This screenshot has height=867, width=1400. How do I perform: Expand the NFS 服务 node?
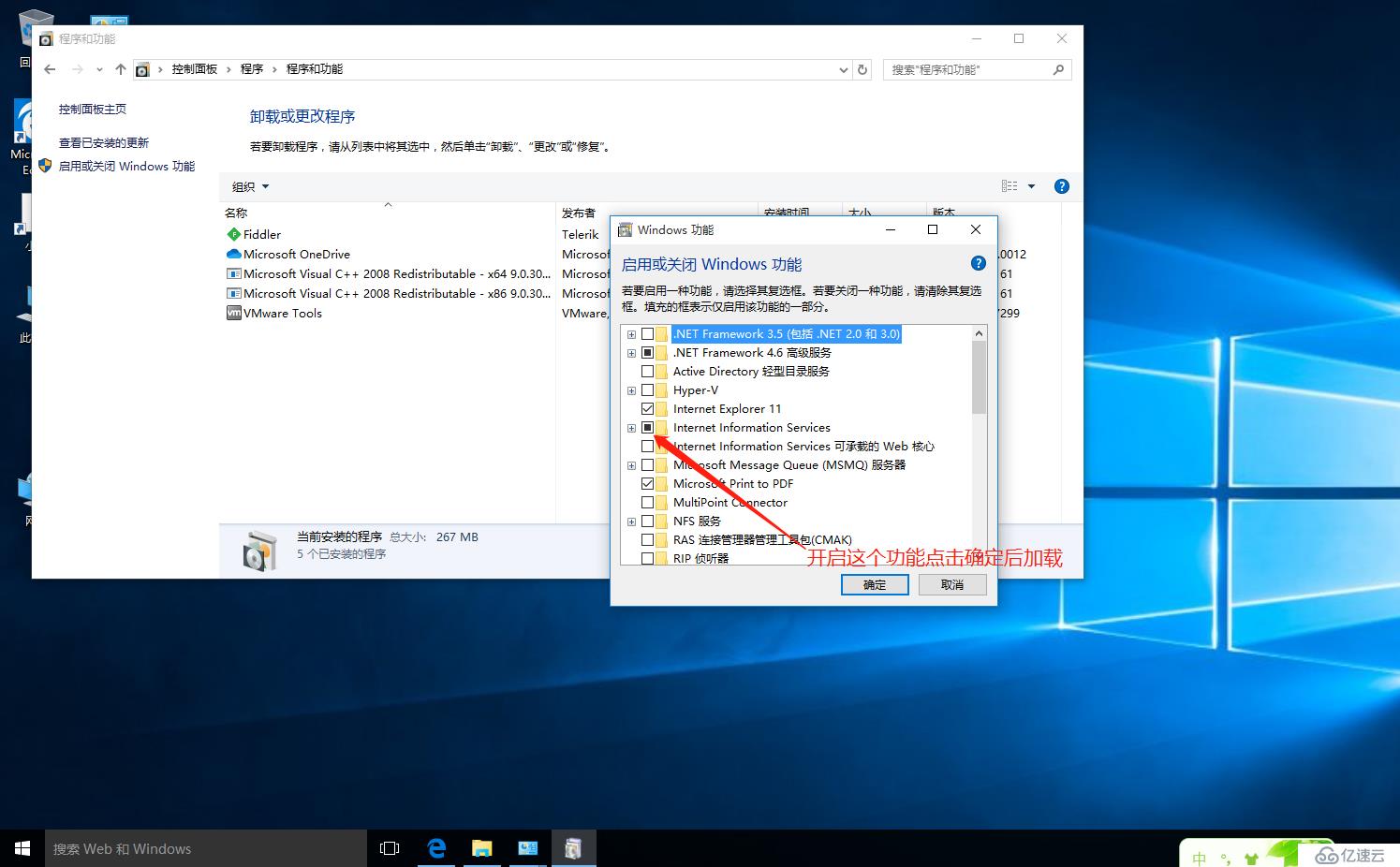tap(631, 522)
